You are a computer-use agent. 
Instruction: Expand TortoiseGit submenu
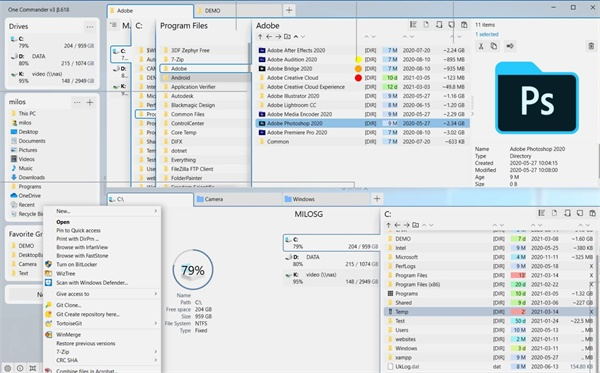click(156, 323)
